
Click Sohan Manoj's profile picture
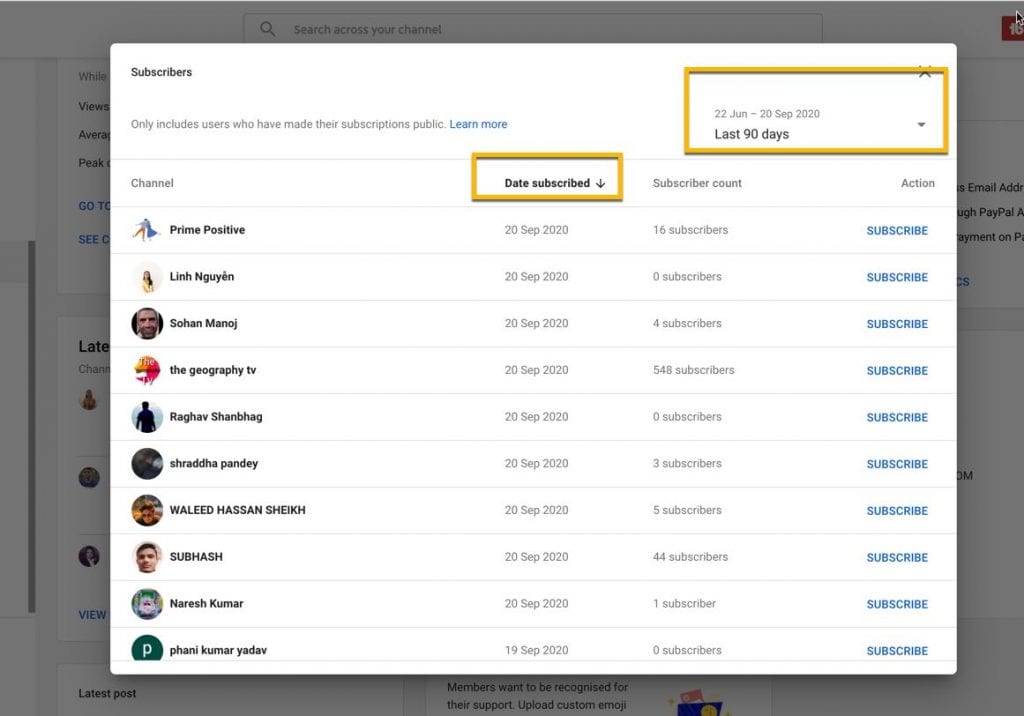coord(146,323)
